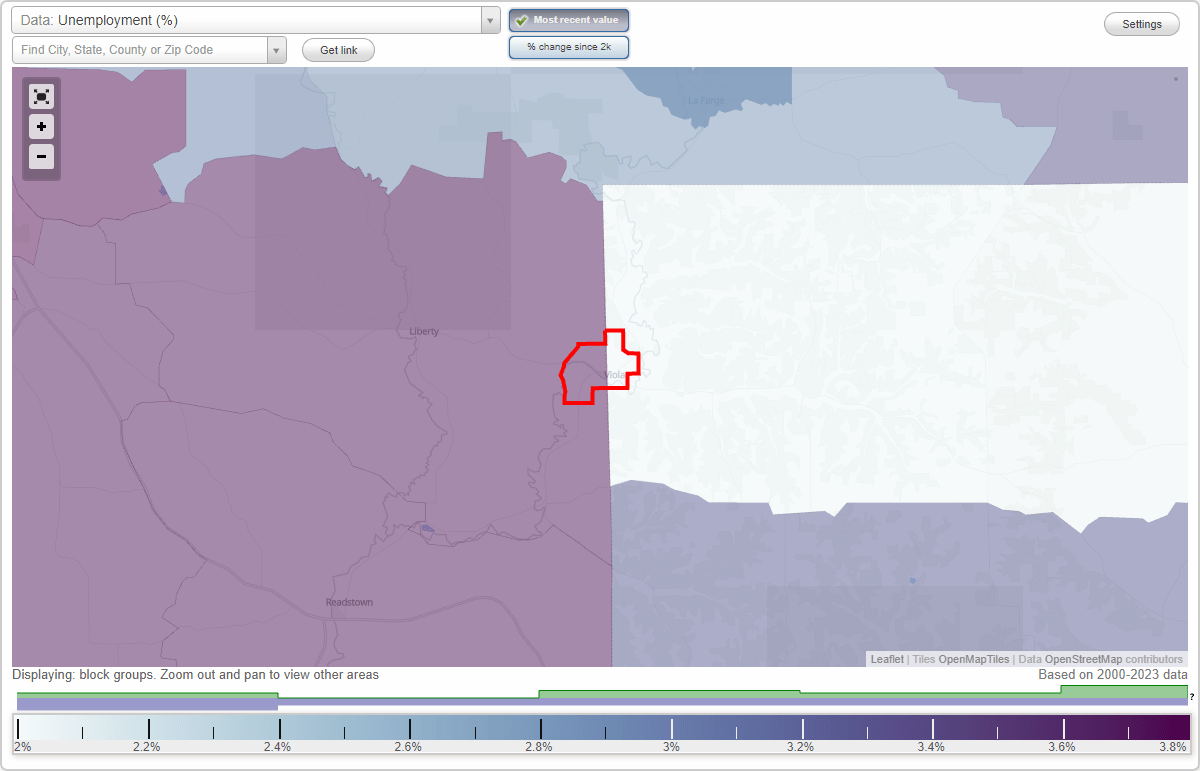Zoom out using the minus icon

click(x=41, y=157)
